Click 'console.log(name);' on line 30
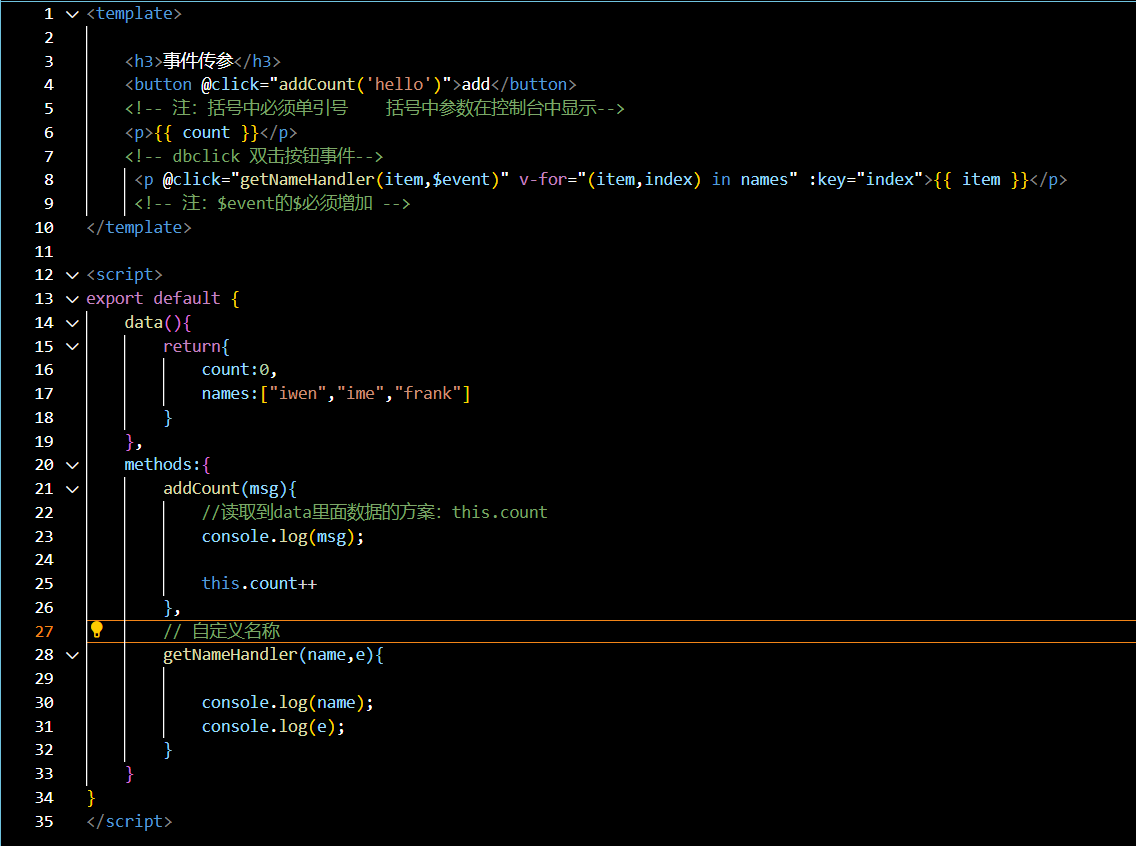This screenshot has width=1136, height=846. coord(288,703)
